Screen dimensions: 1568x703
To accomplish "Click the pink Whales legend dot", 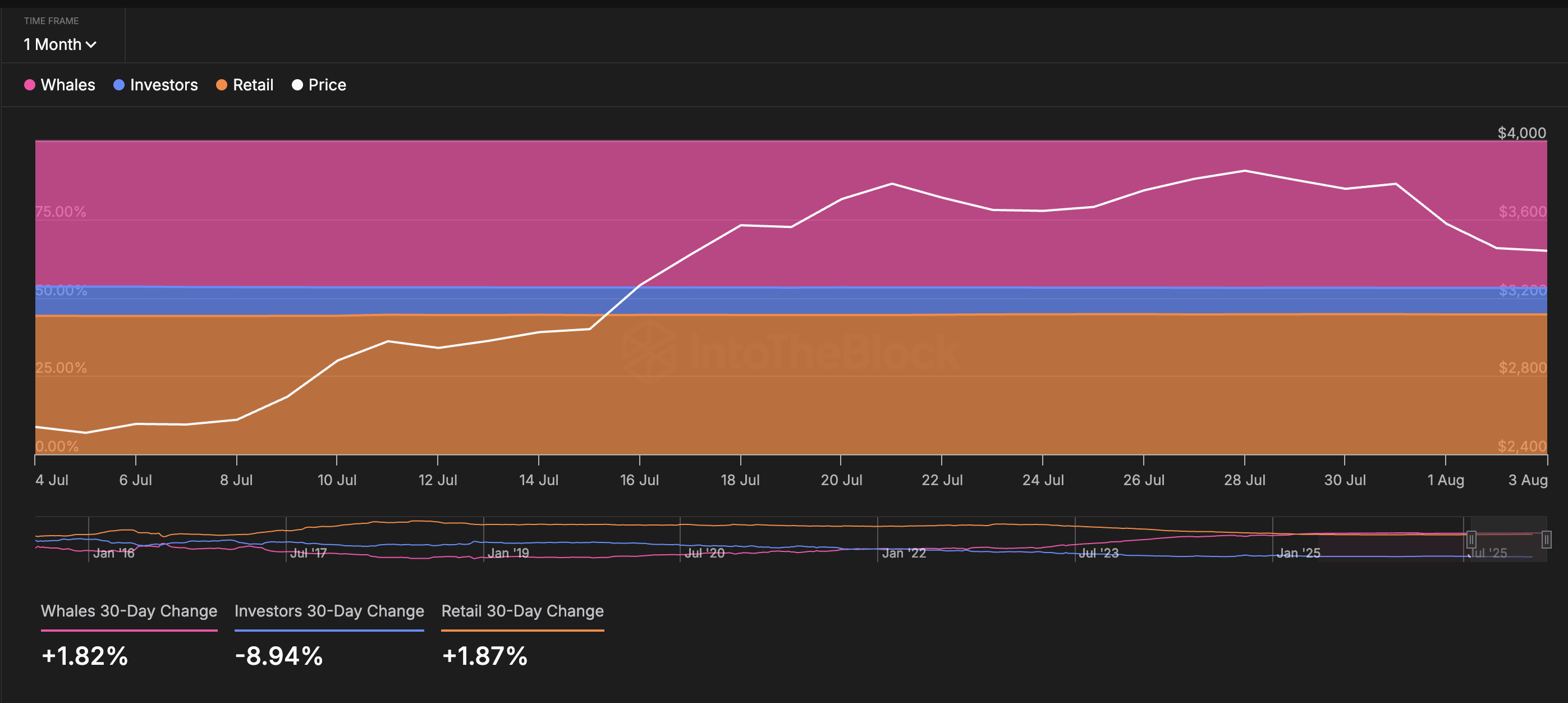I will click(29, 85).
